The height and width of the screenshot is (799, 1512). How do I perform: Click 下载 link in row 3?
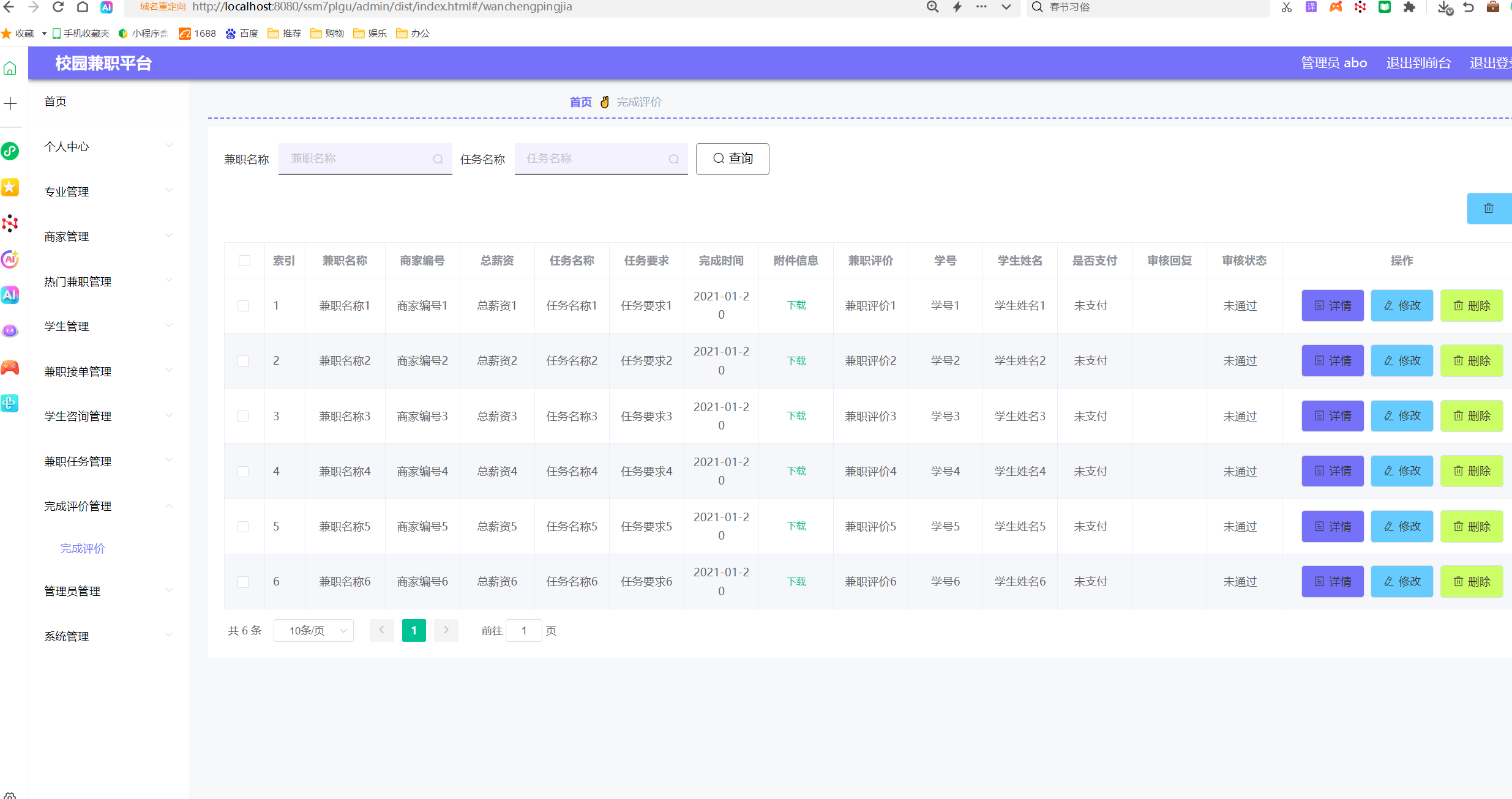tap(796, 416)
